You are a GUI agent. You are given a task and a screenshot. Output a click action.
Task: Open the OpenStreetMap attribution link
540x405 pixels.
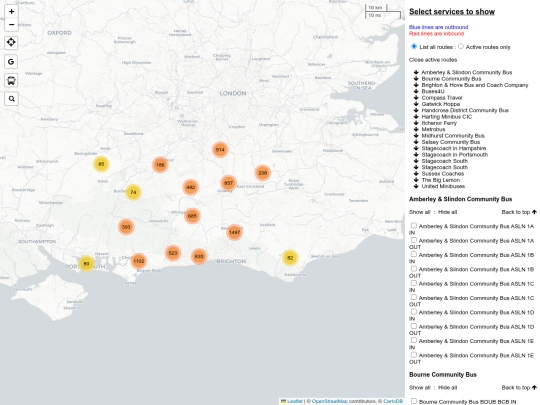[x=330, y=401]
